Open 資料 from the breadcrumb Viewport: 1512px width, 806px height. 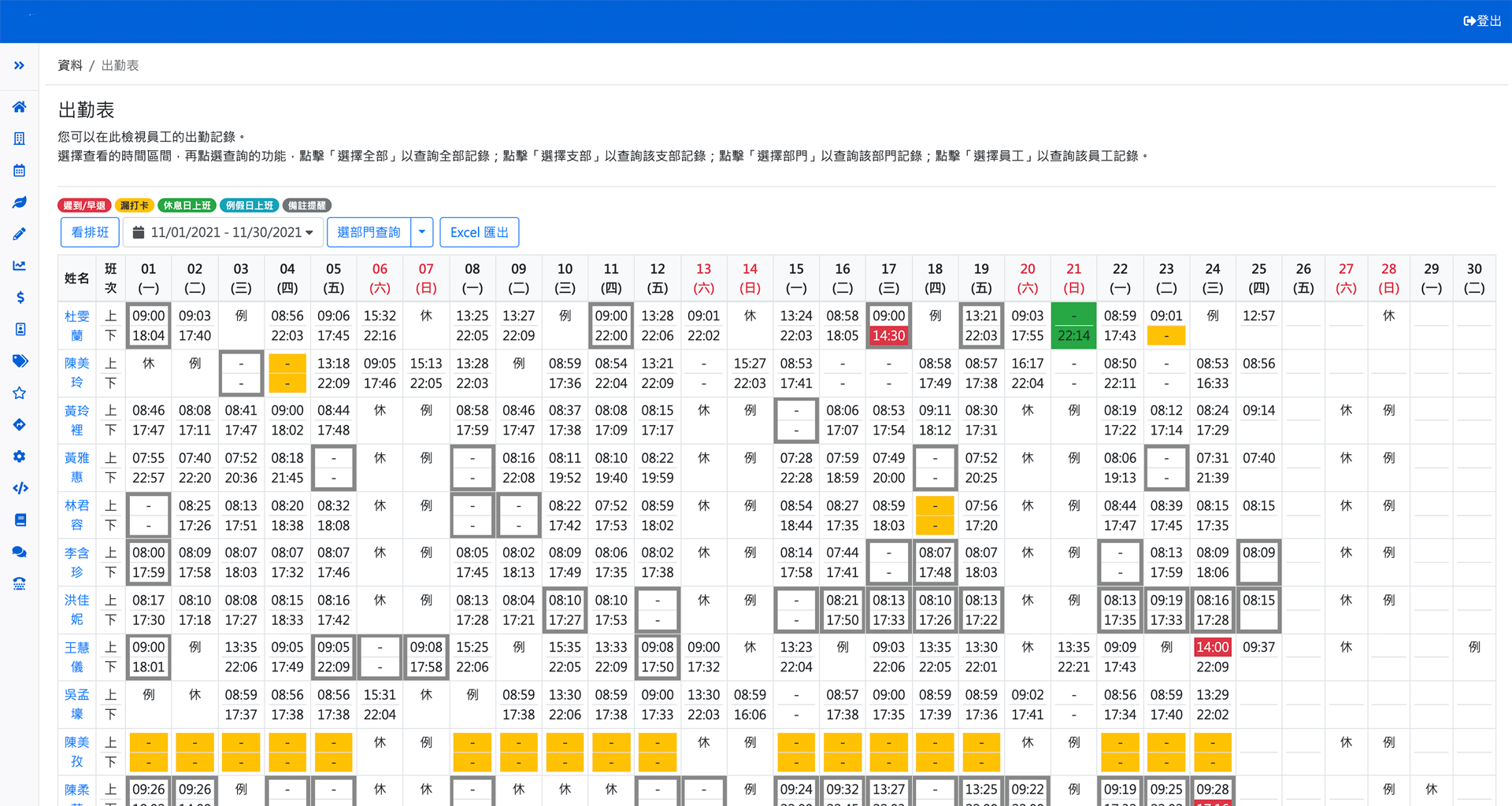69,65
